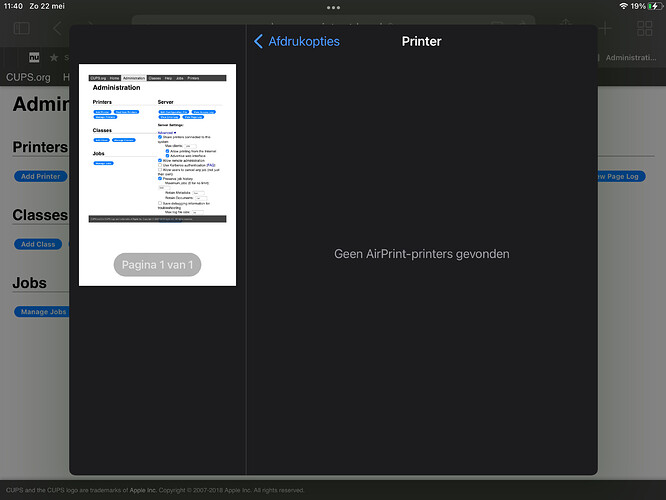Image resolution: width=666 pixels, height=500 pixels.
Task: Click 'Geen AirPrint-printers gevonden' message
Action: pos(421,254)
